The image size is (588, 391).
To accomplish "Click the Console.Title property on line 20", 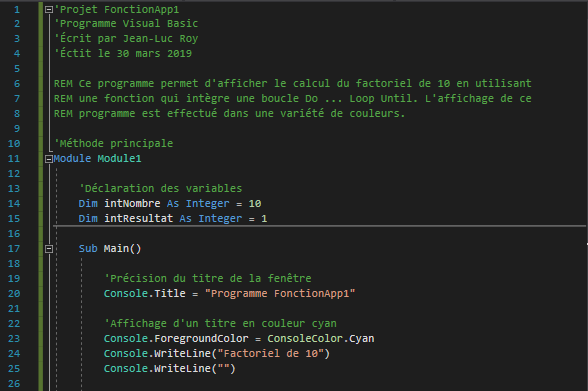I will click(x=145, y=294).
